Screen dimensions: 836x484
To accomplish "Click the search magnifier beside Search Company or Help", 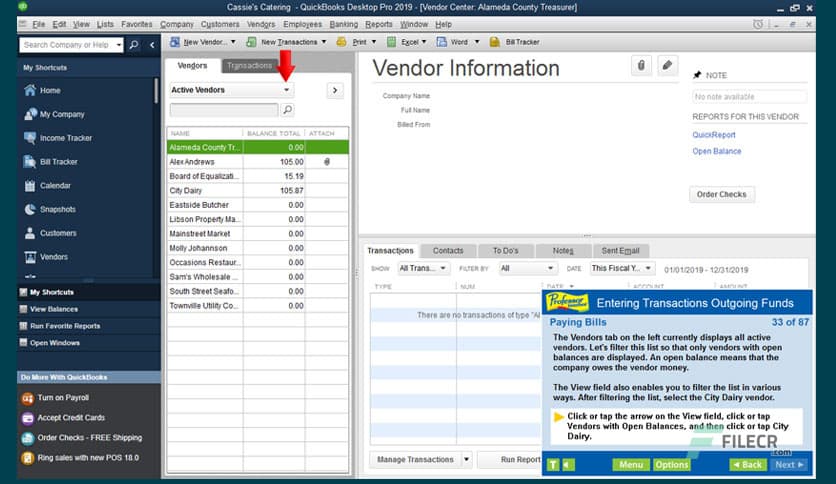I will [134, 45].
